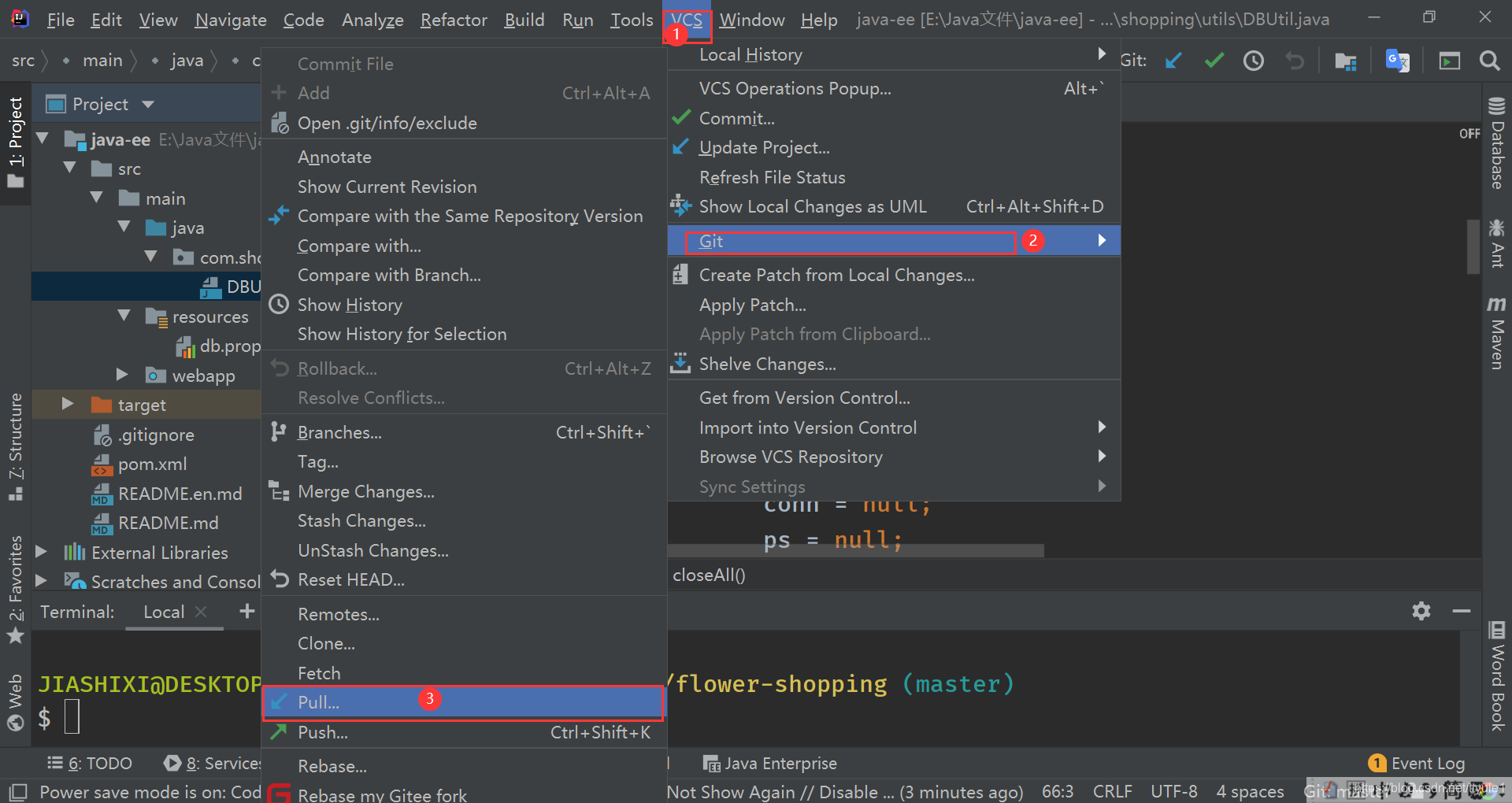
Task: Open the File menu
Action: 61,20
